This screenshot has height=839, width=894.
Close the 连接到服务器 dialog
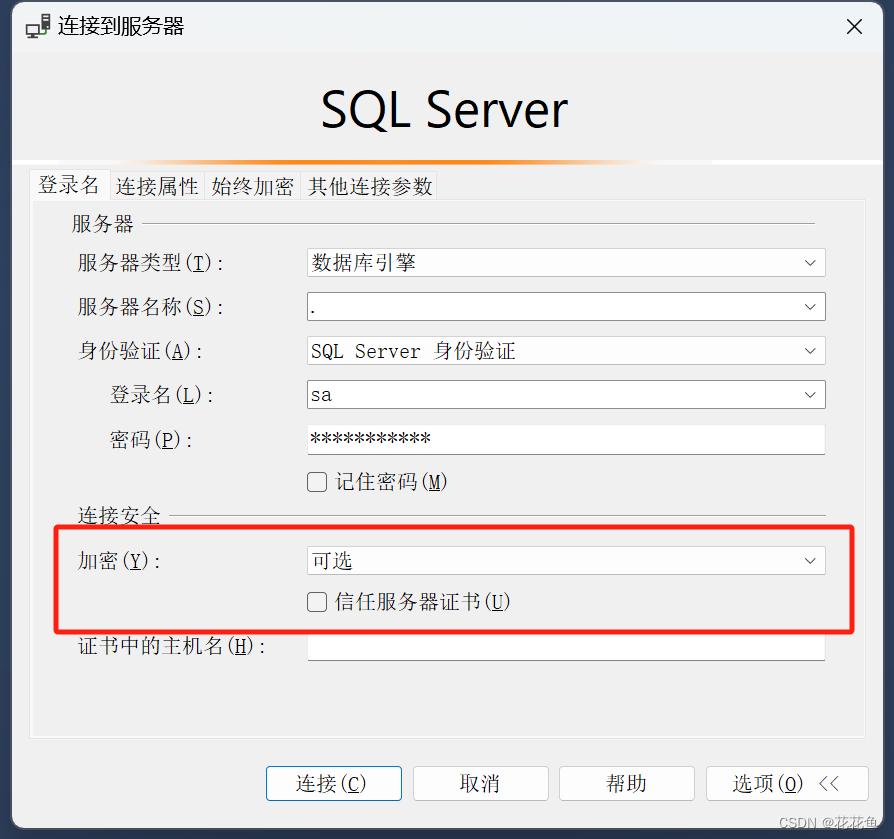854,26
